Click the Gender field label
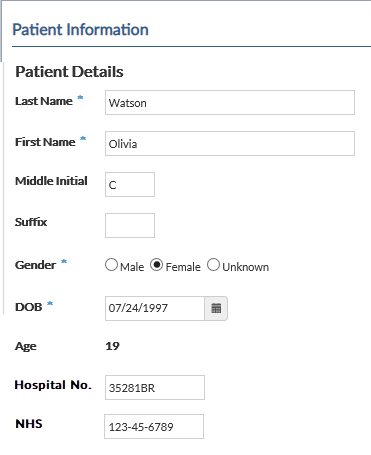Screen dimensions: 371x455 [35, 265]
